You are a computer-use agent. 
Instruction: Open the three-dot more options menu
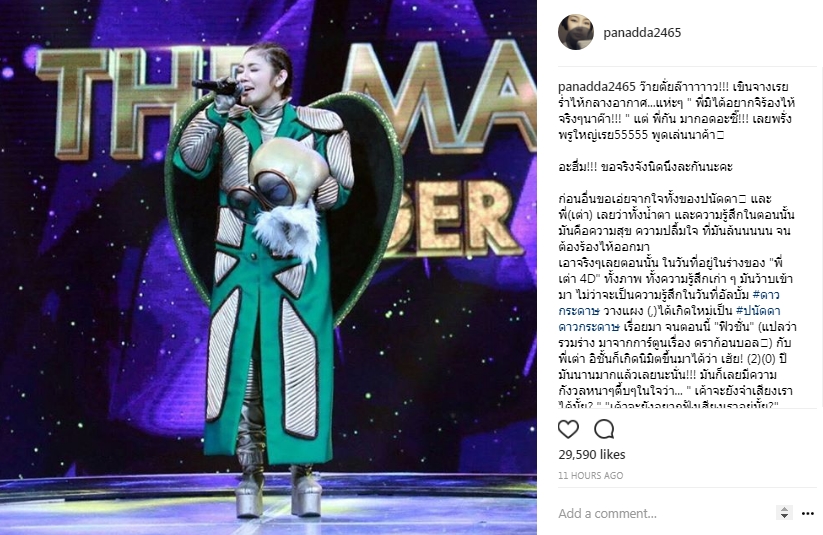[x=808, y=513]
